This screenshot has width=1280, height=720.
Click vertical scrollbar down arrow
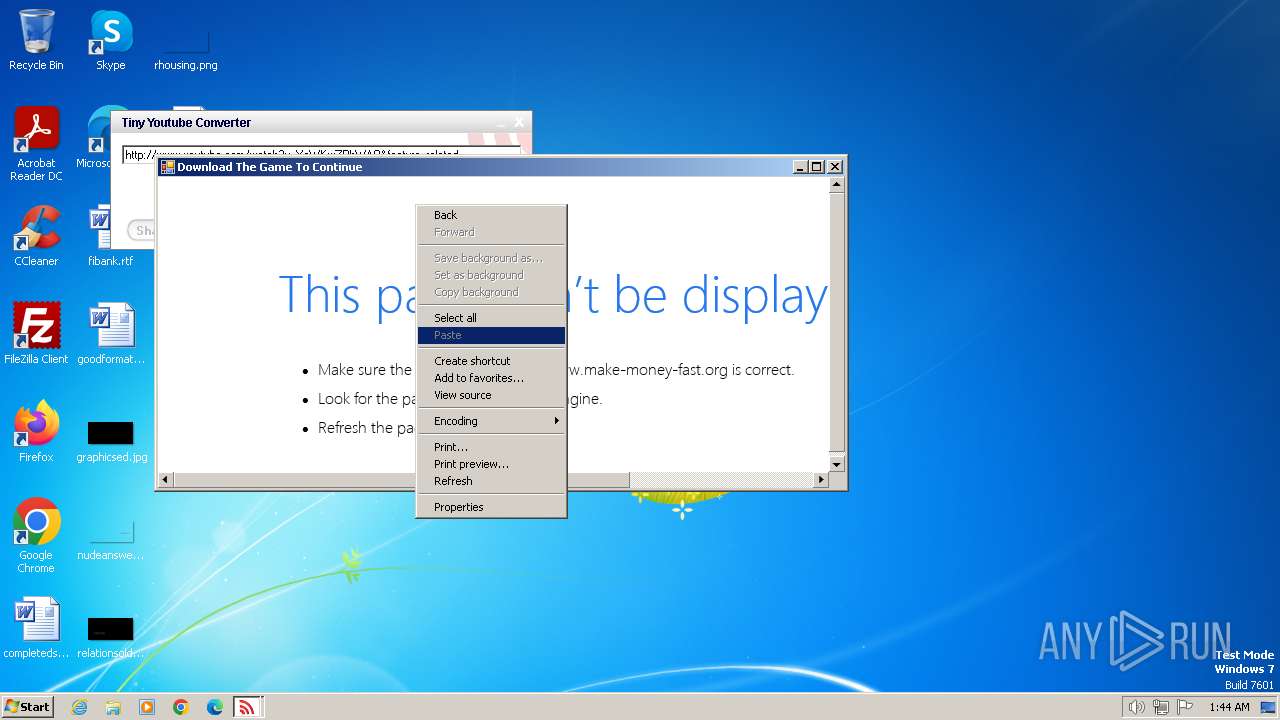tap(837, 464)
